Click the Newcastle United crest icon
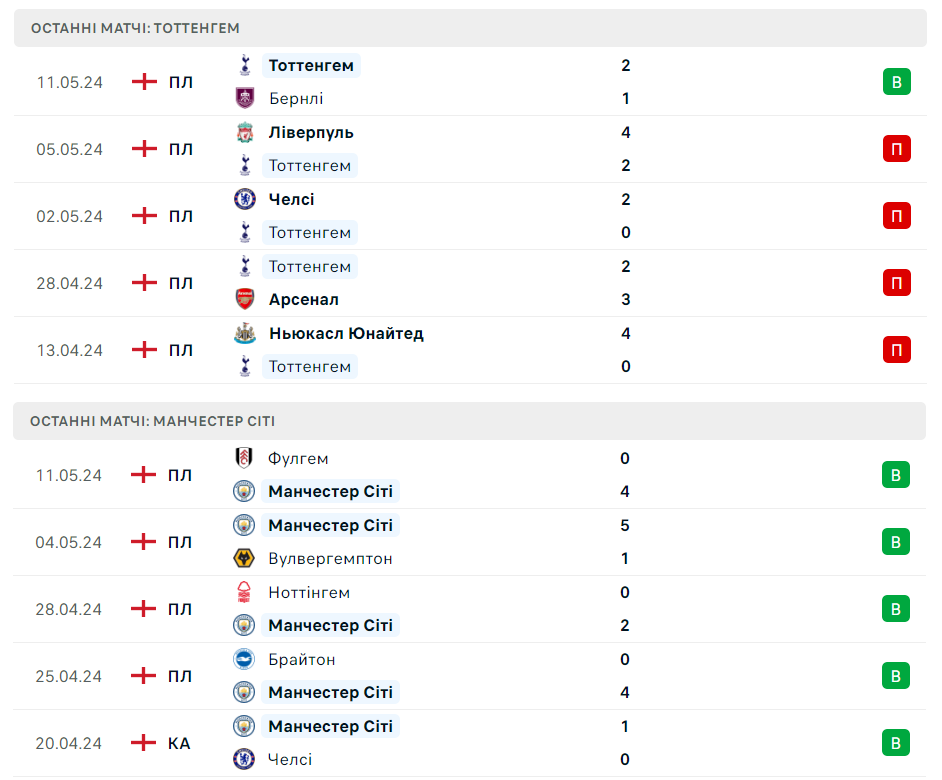Screen dimensions: 942x780 [245, 333]
